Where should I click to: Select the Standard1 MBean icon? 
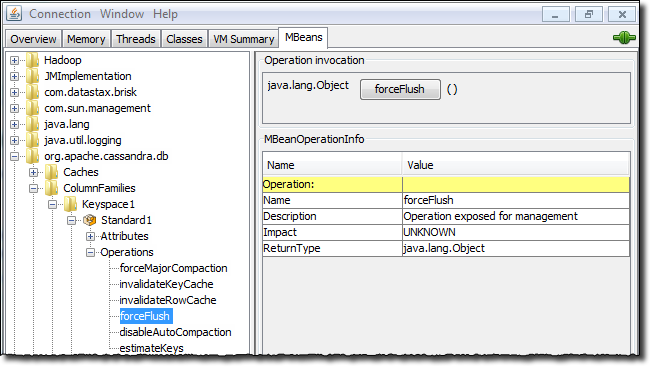point(90,220)
